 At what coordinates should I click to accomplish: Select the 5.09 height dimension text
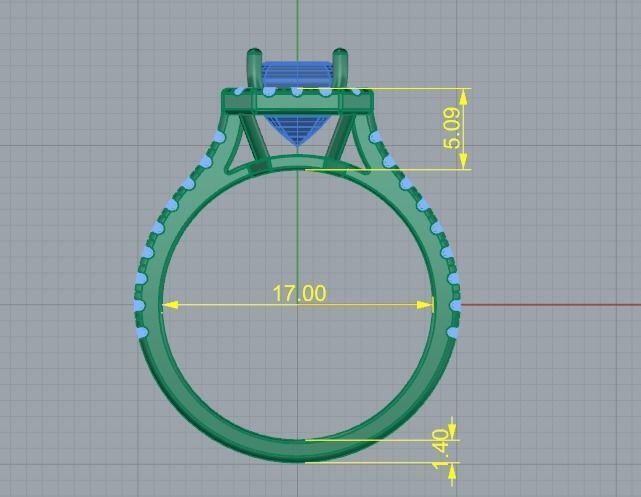(x=453, y=128)
